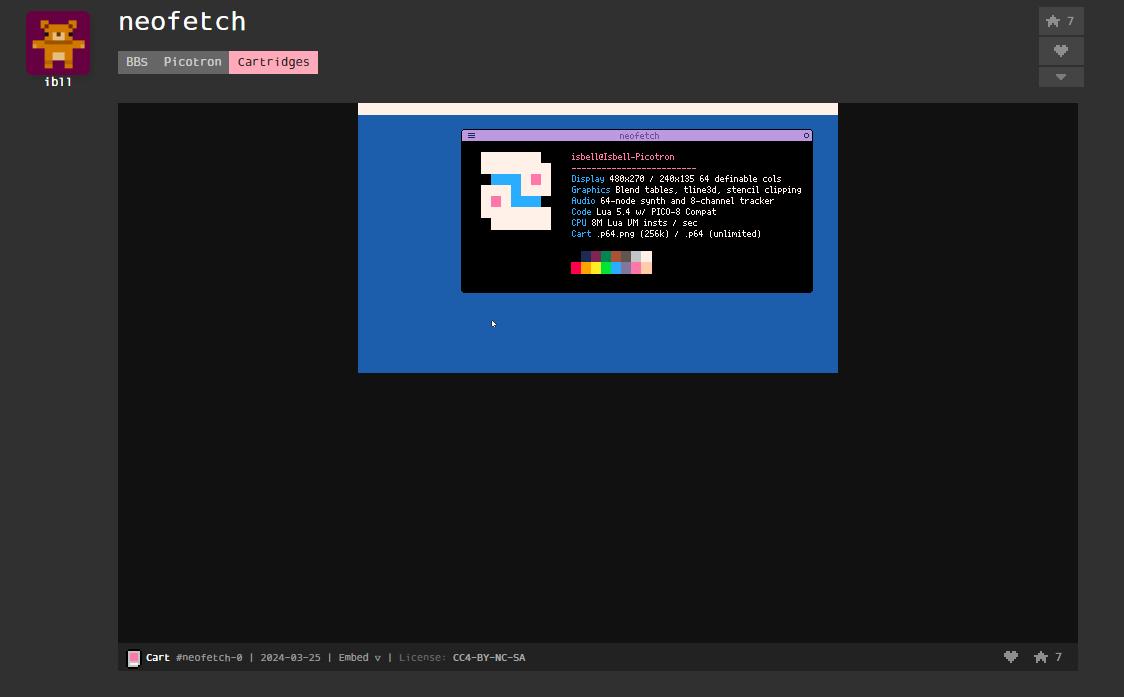1124x697 pixels.
Task: Open the BBS tab
Action: pos(137,62)
